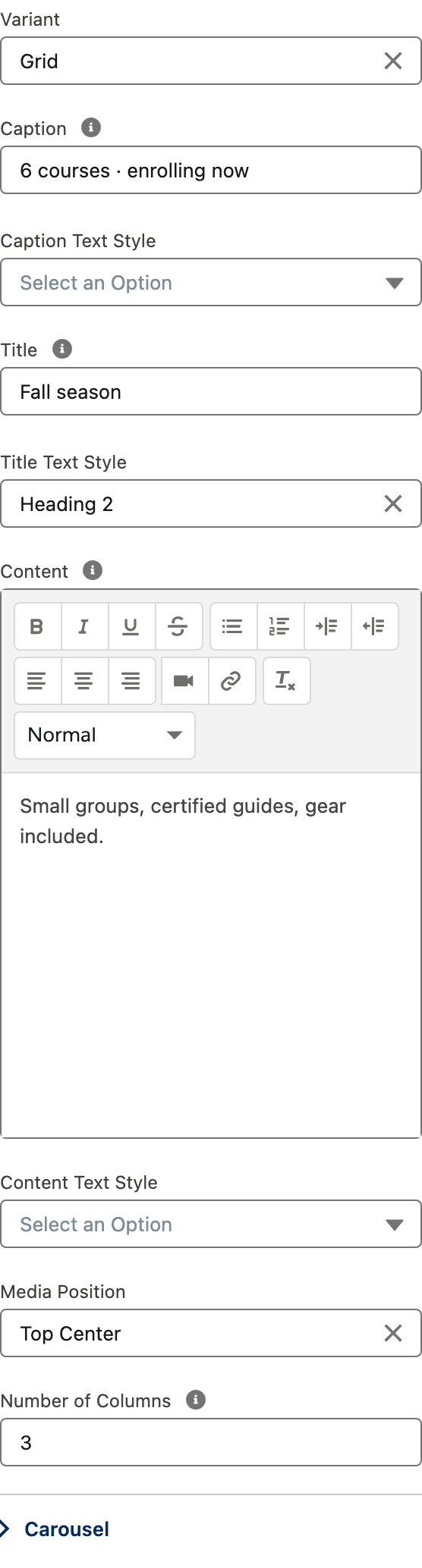Center align content text
The height and width of the screenshot is (1568, 422).
(x=84, y=681)
